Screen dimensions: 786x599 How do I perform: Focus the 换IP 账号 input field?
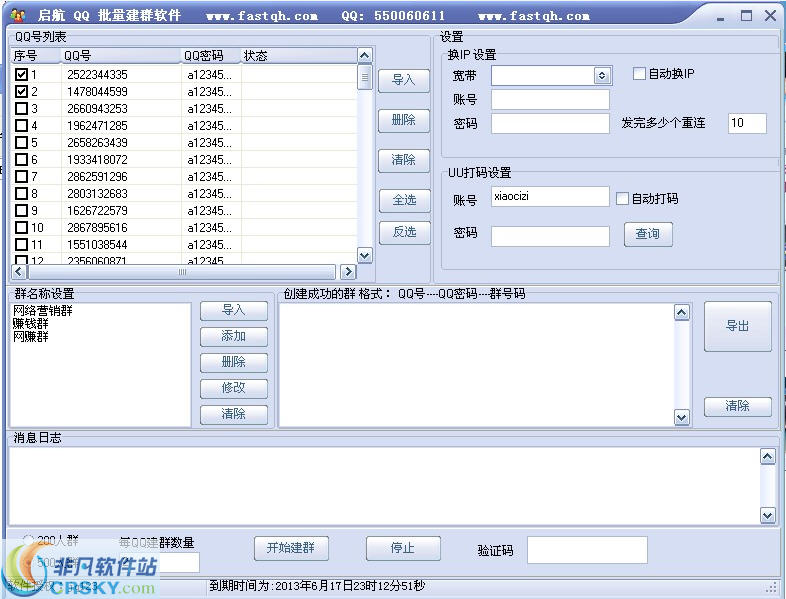[550, 100]
